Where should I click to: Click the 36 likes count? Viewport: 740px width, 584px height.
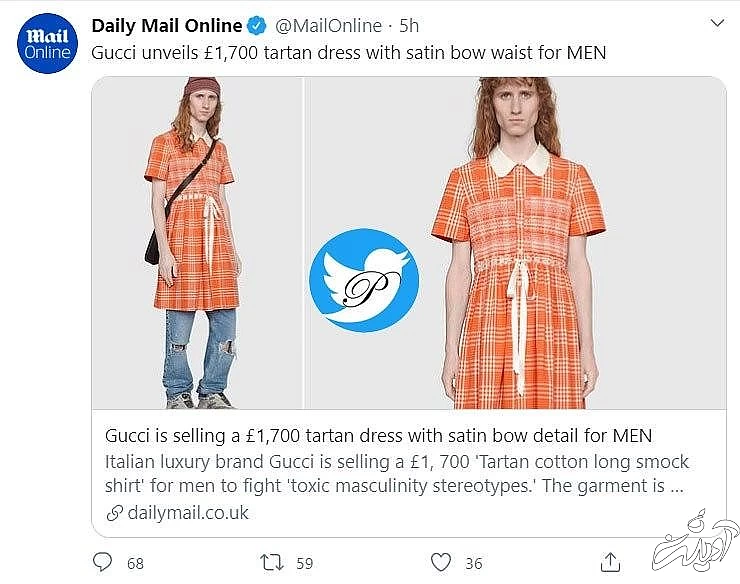(x=473, y=564)
